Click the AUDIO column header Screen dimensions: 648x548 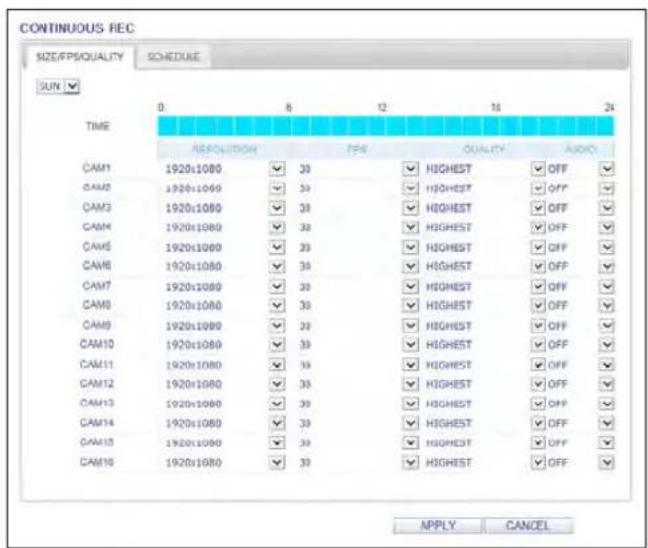click(581, 149)
